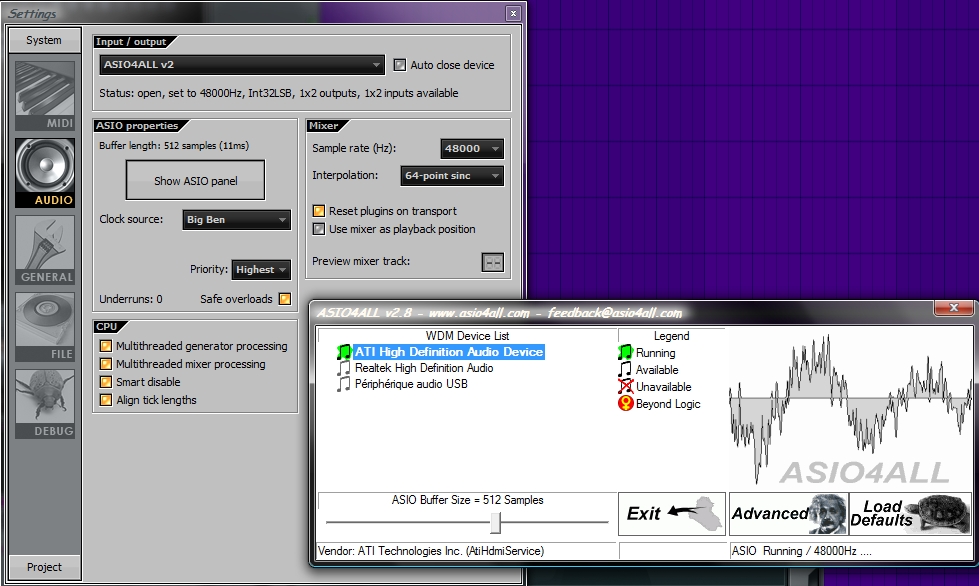The width and height of the screenshot is (979, 586).
Task: Click the ASIO Running / 48000Hz status
Action: click(x=801, y=551)
